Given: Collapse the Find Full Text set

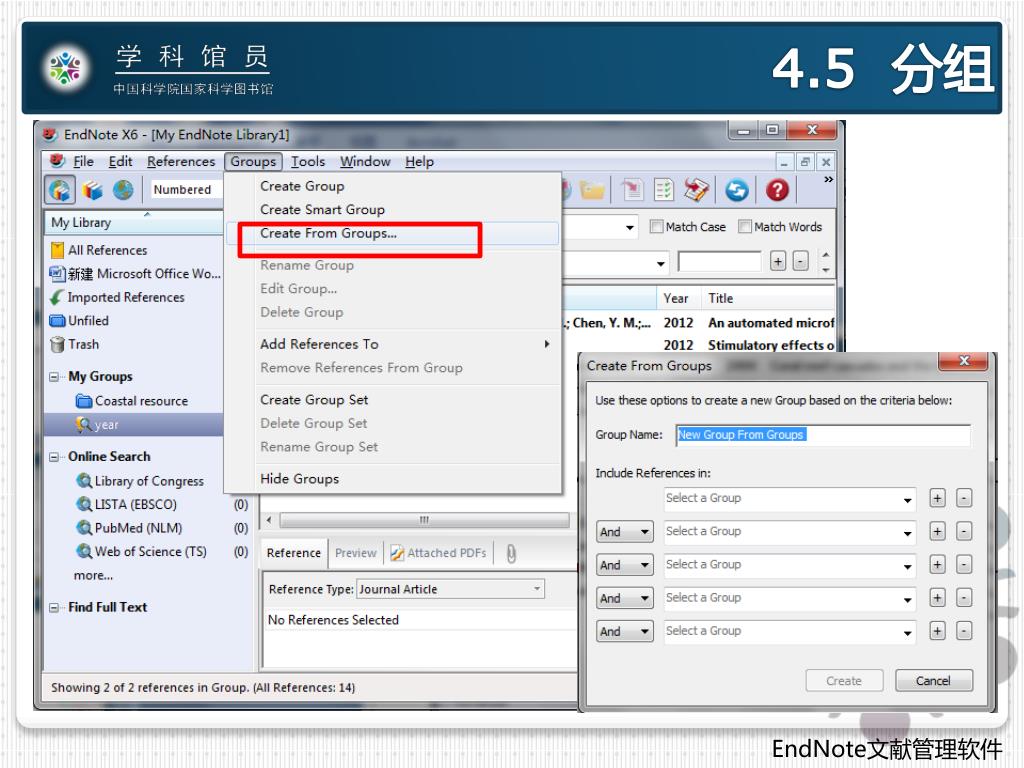Looking at the screenshot, I should tap(54, 607).
